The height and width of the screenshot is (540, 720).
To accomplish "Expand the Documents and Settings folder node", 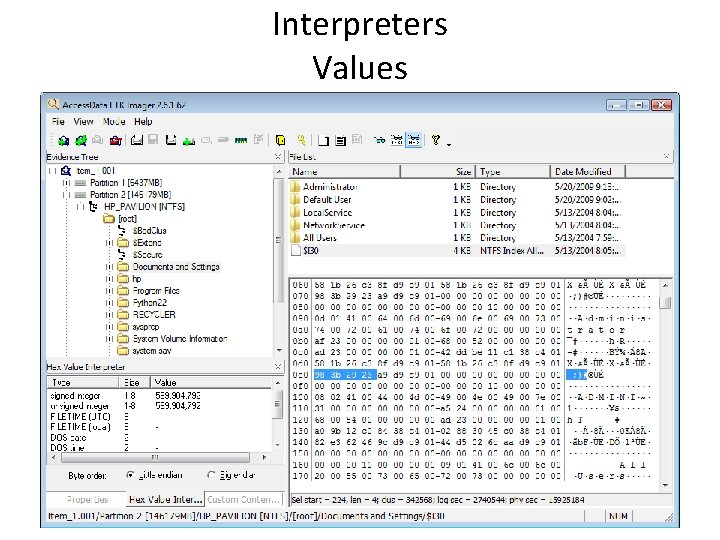I will [109, 266].
